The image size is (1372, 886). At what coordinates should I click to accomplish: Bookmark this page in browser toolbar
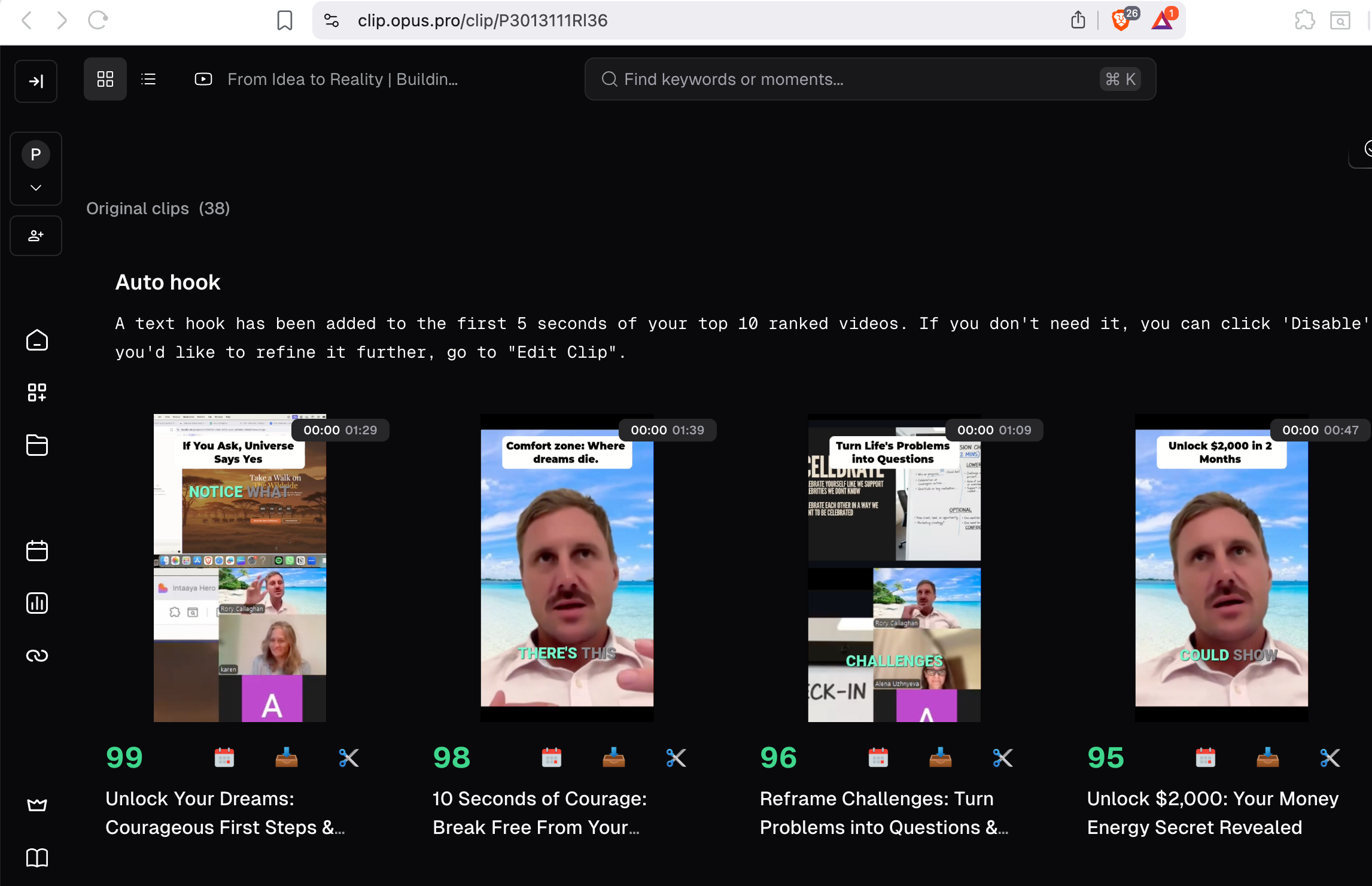pyautogui.click(x=285, y=20)
